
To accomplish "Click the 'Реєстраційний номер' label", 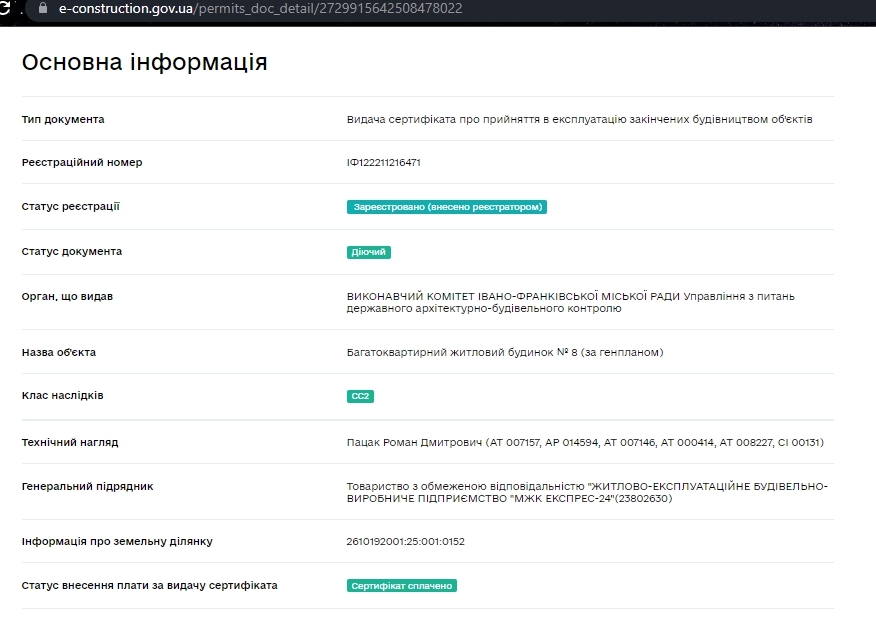I will 82,163.
